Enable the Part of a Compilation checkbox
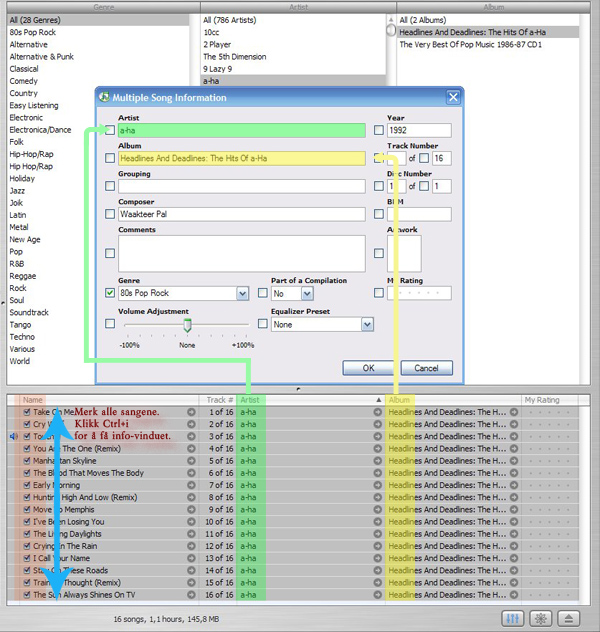600x632 pixels. click(x=263, y=293)
